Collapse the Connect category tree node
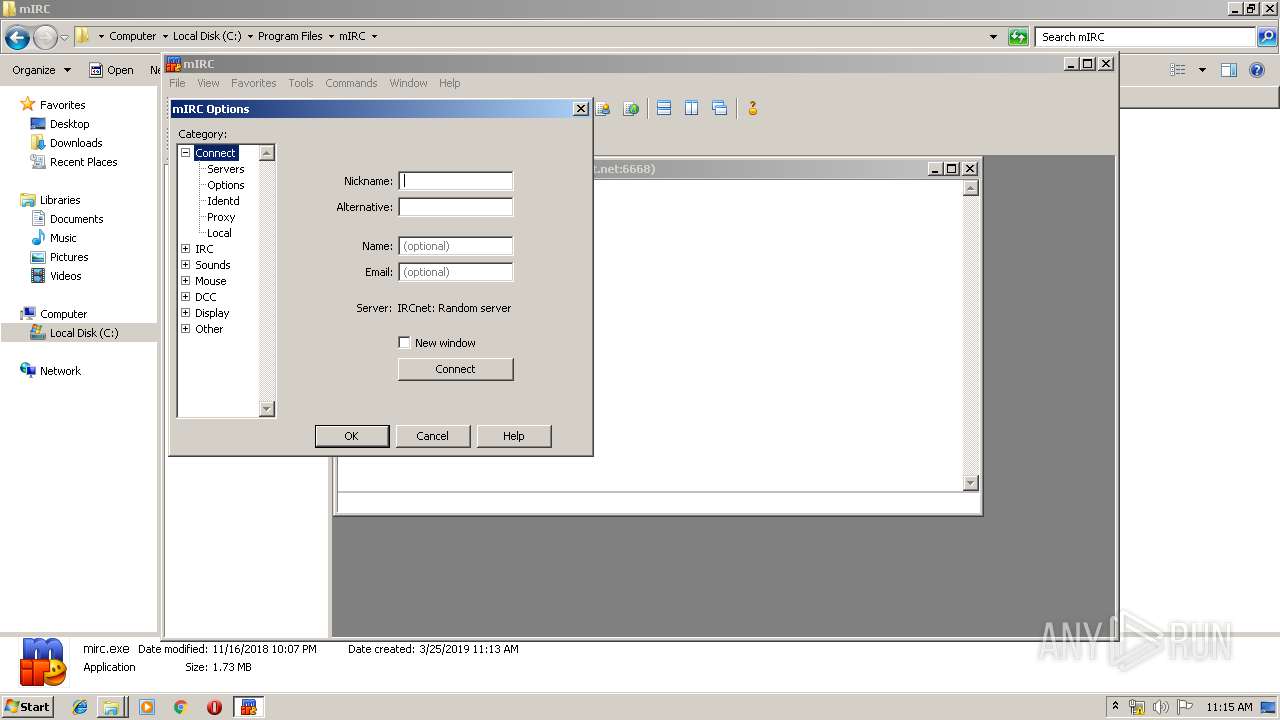This screenshot has height=720, width=1280. click(185, 153)
